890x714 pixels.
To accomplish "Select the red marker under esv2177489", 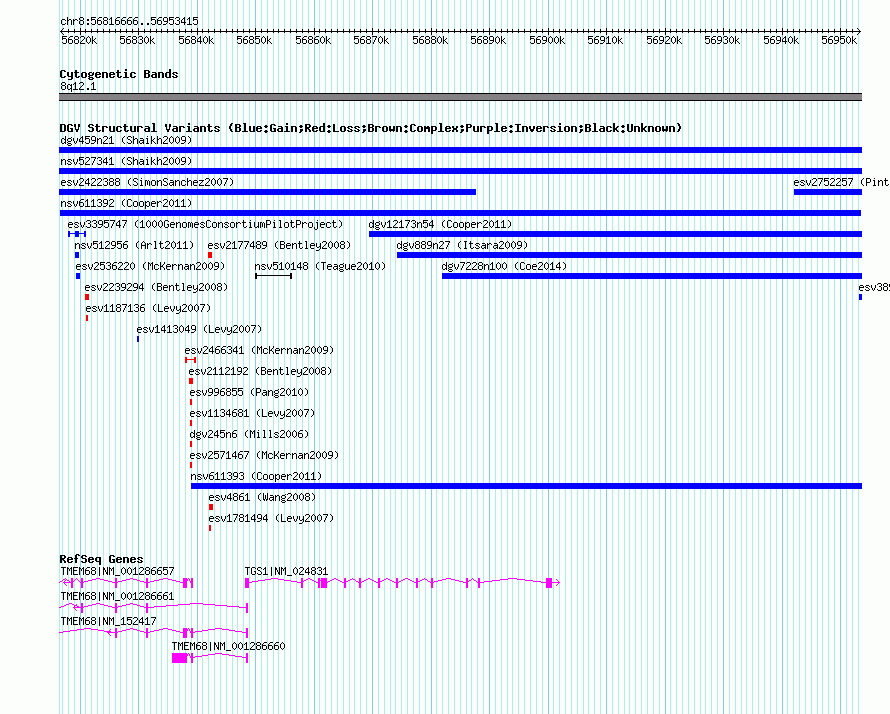I will pos(210,255).
